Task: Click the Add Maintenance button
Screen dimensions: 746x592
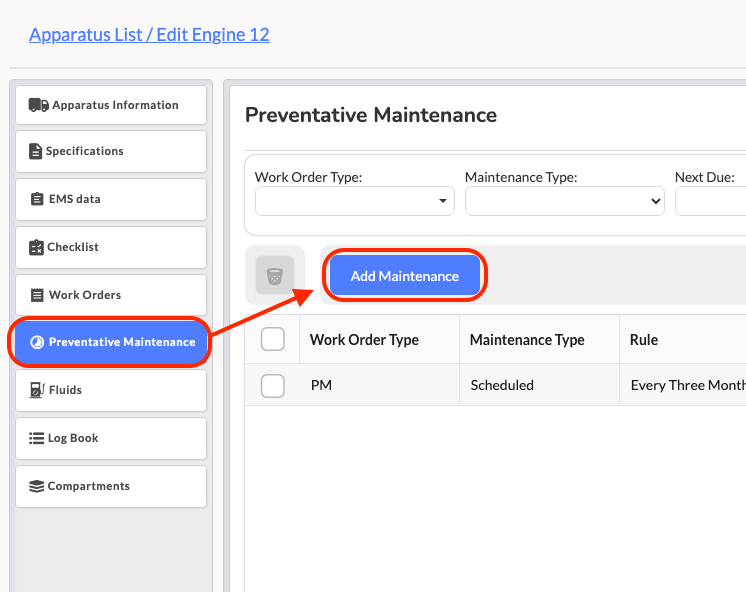Action: tap(404, 276)
